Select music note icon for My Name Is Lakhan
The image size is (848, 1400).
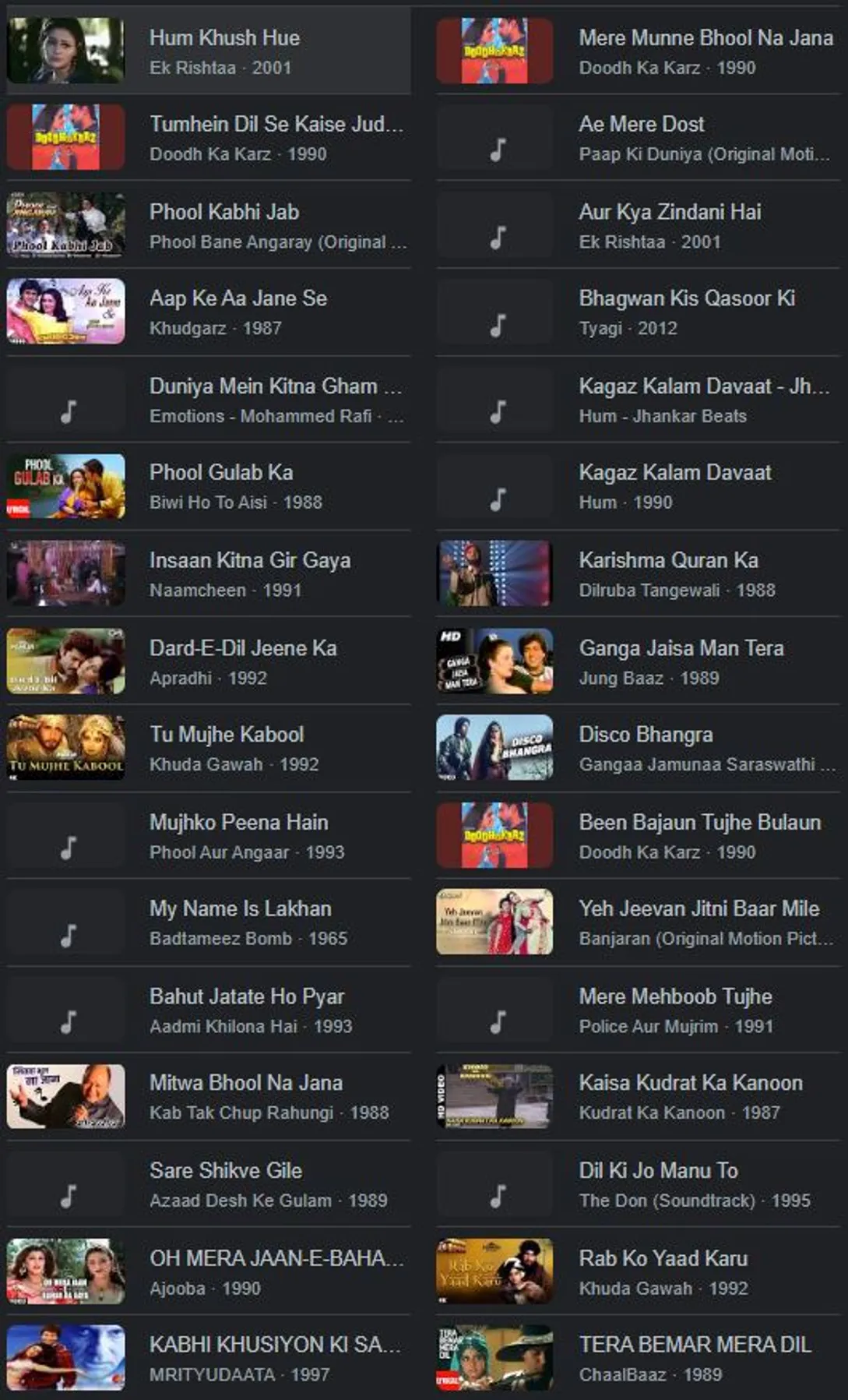[69, 935]
